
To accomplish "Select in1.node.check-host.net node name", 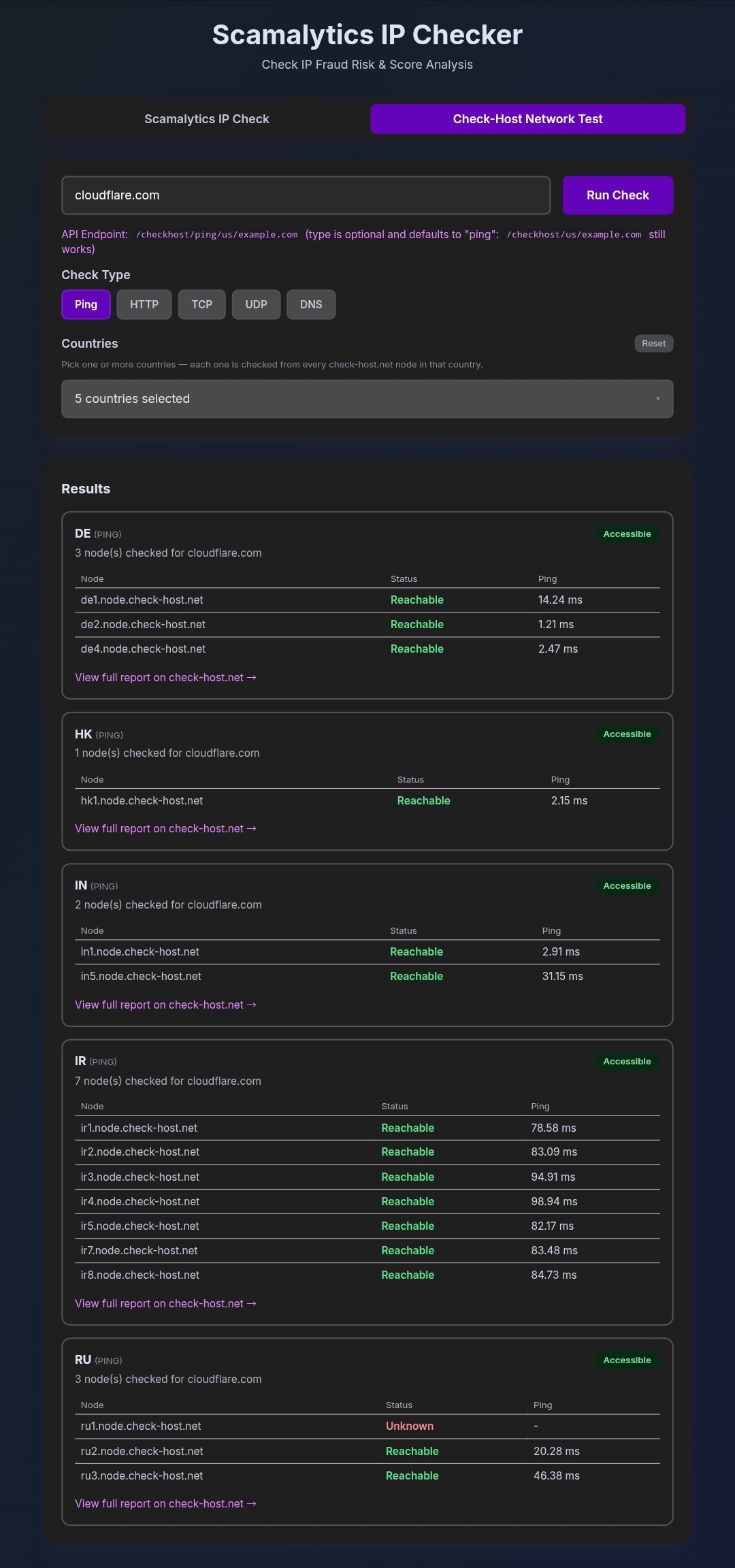I will pos(140,952).
